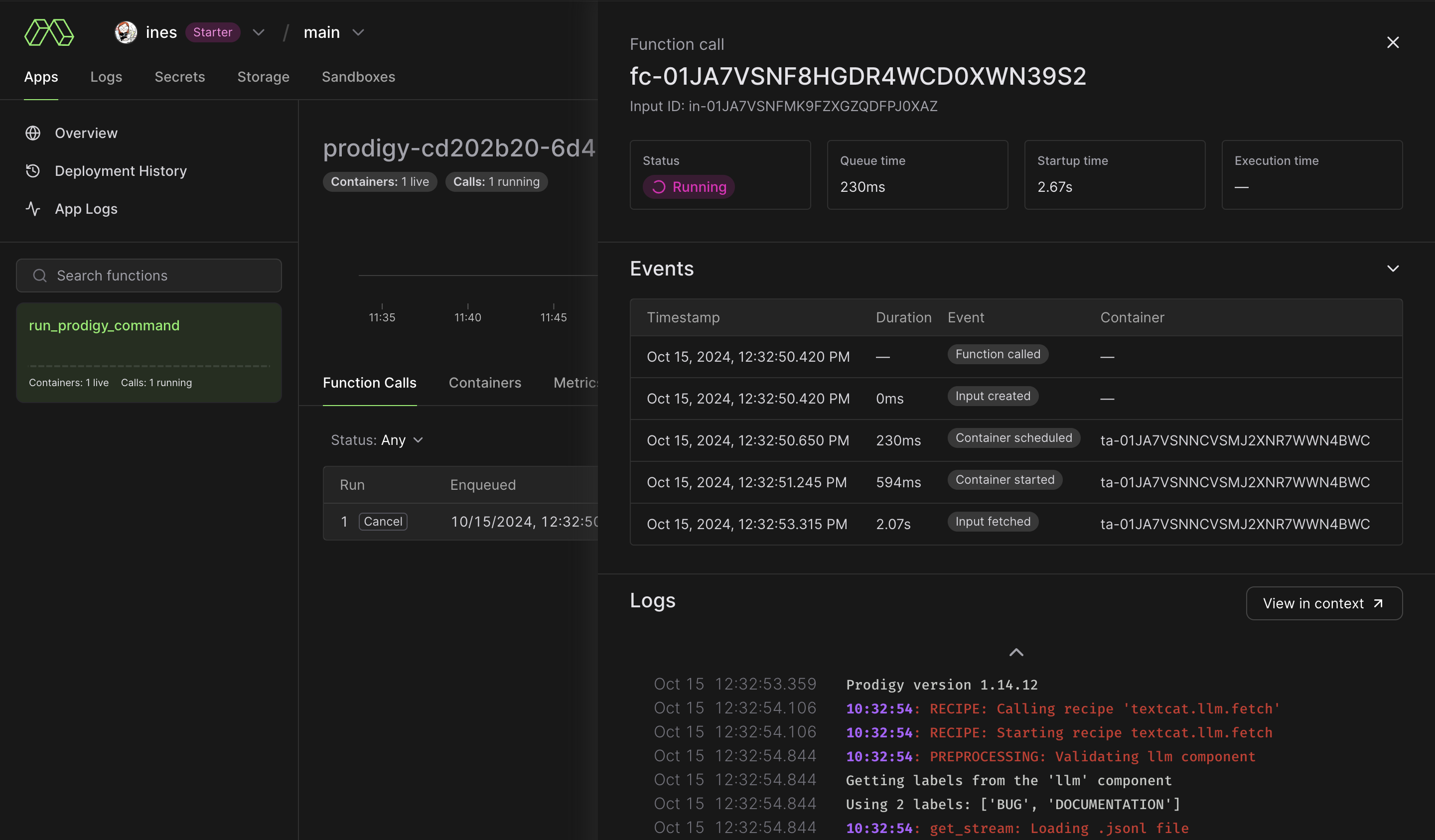
Task: Click the close panel X button
Action: [1393, 43]
